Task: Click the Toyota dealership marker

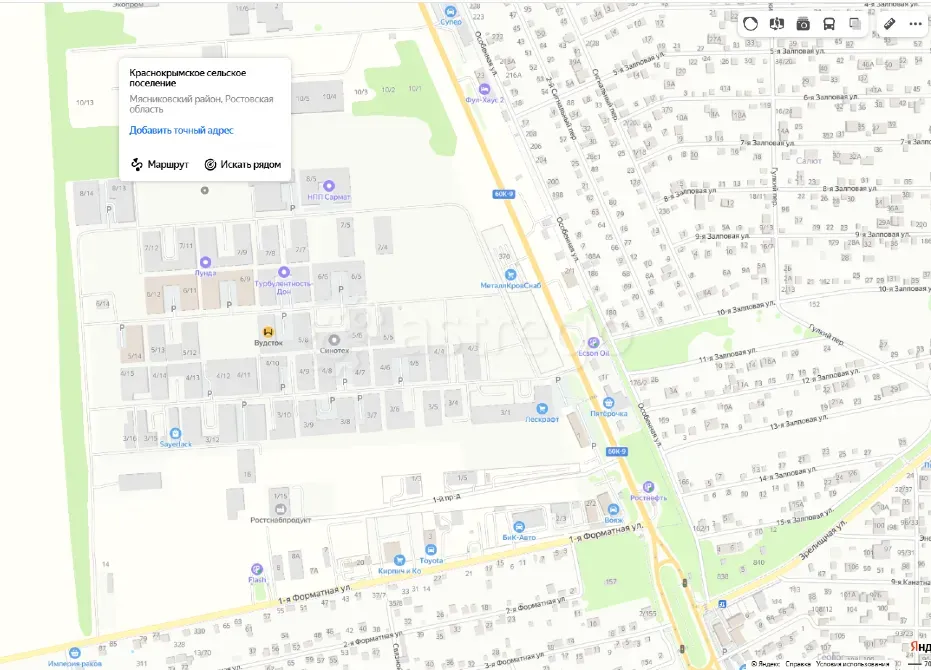Action: [430, 549]
